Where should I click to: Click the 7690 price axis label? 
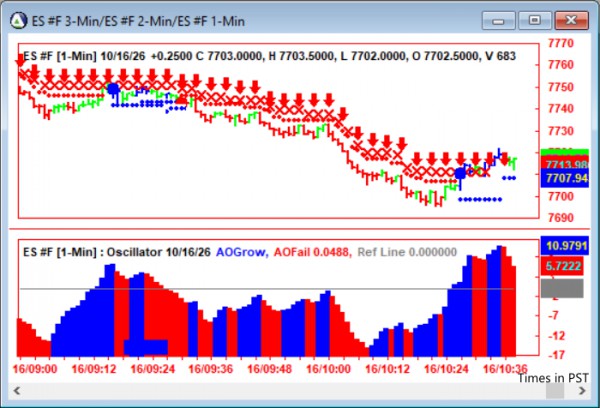click(561, 218)
